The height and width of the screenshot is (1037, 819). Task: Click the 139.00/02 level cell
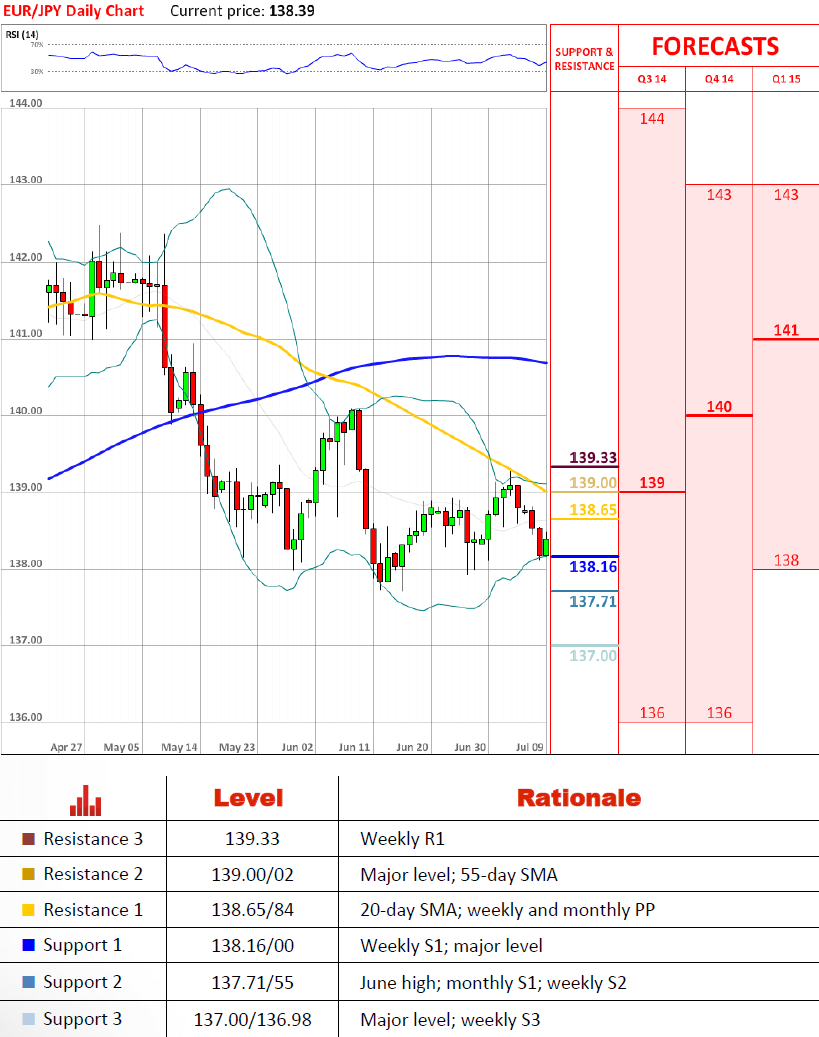pyautogui.click(x=252, y=874)
